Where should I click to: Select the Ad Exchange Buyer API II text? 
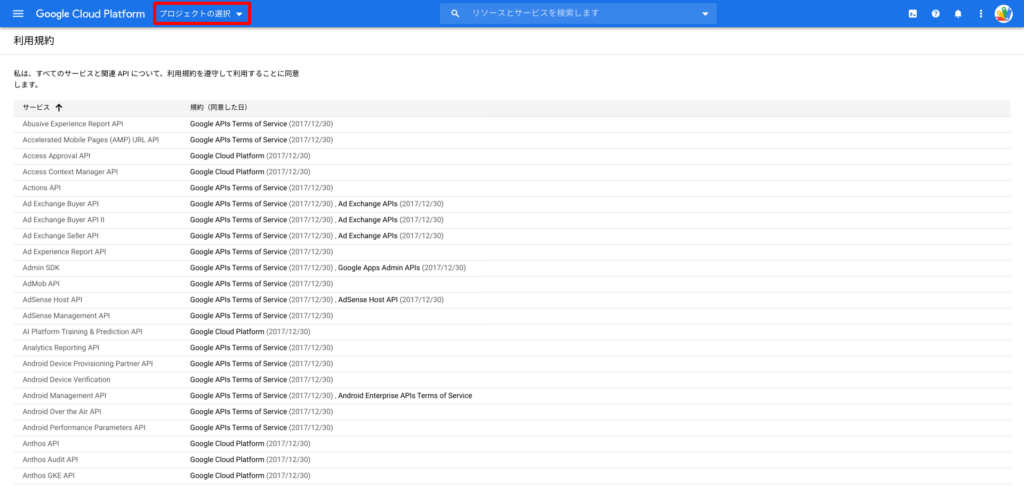63,219
